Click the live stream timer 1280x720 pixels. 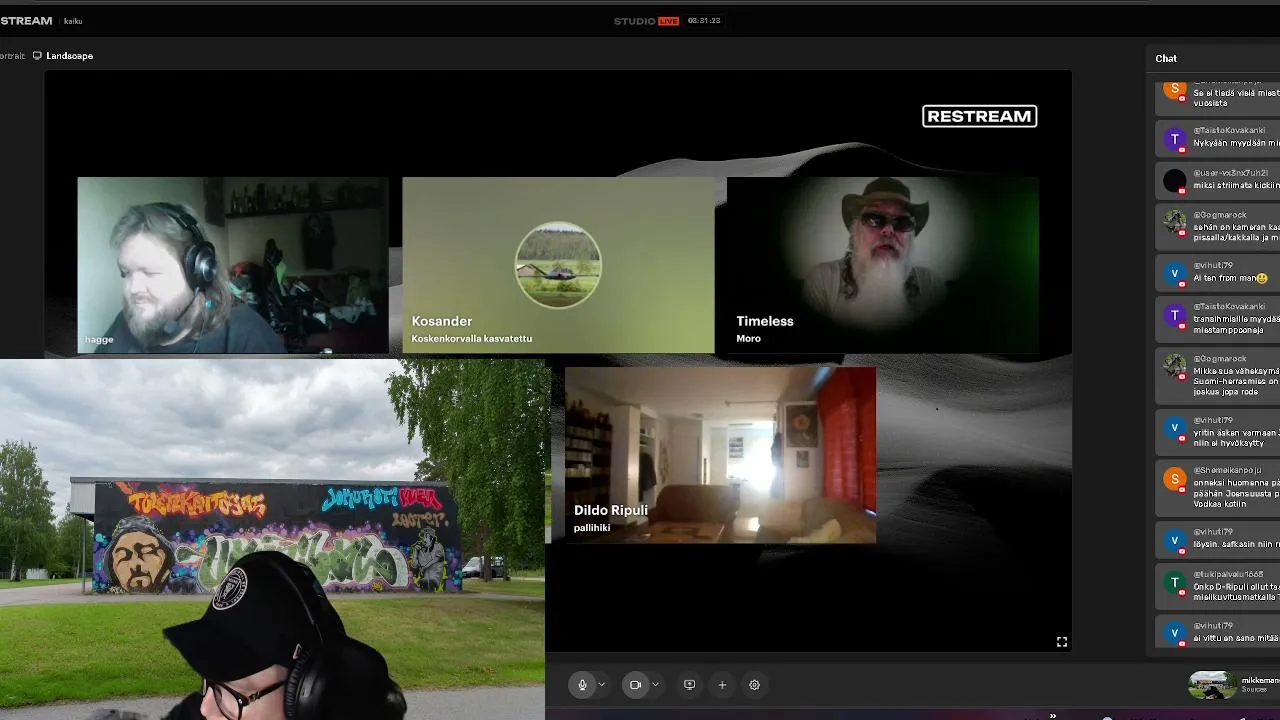pyautogui.click(x=704, y=21)
